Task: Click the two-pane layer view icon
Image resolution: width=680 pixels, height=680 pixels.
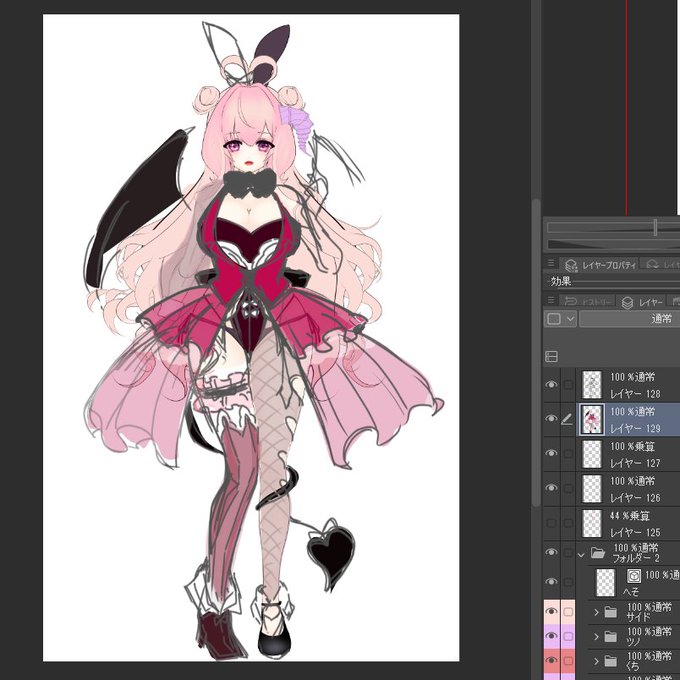Action: click(x=551, y=356)
